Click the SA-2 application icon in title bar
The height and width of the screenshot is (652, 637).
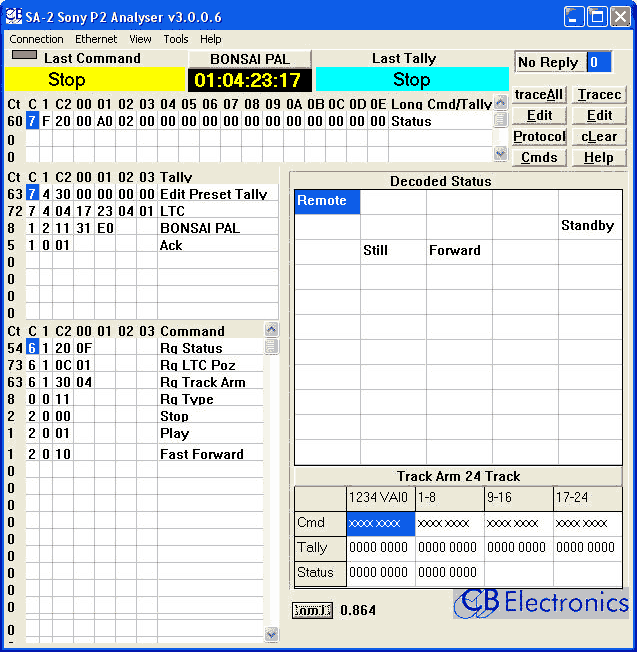[x=14, y=17]
